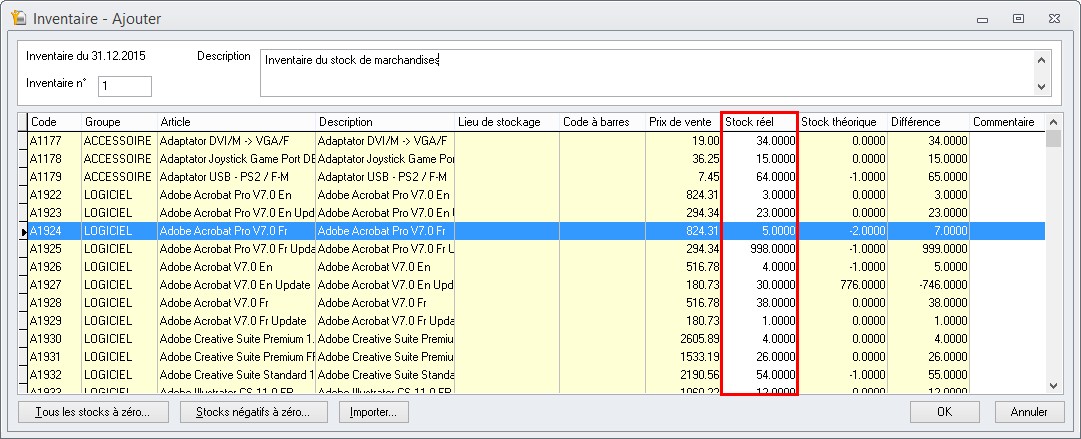This screenshot has height=439, width=1081.
Task: Select code cell A1922
Action: 54,195
